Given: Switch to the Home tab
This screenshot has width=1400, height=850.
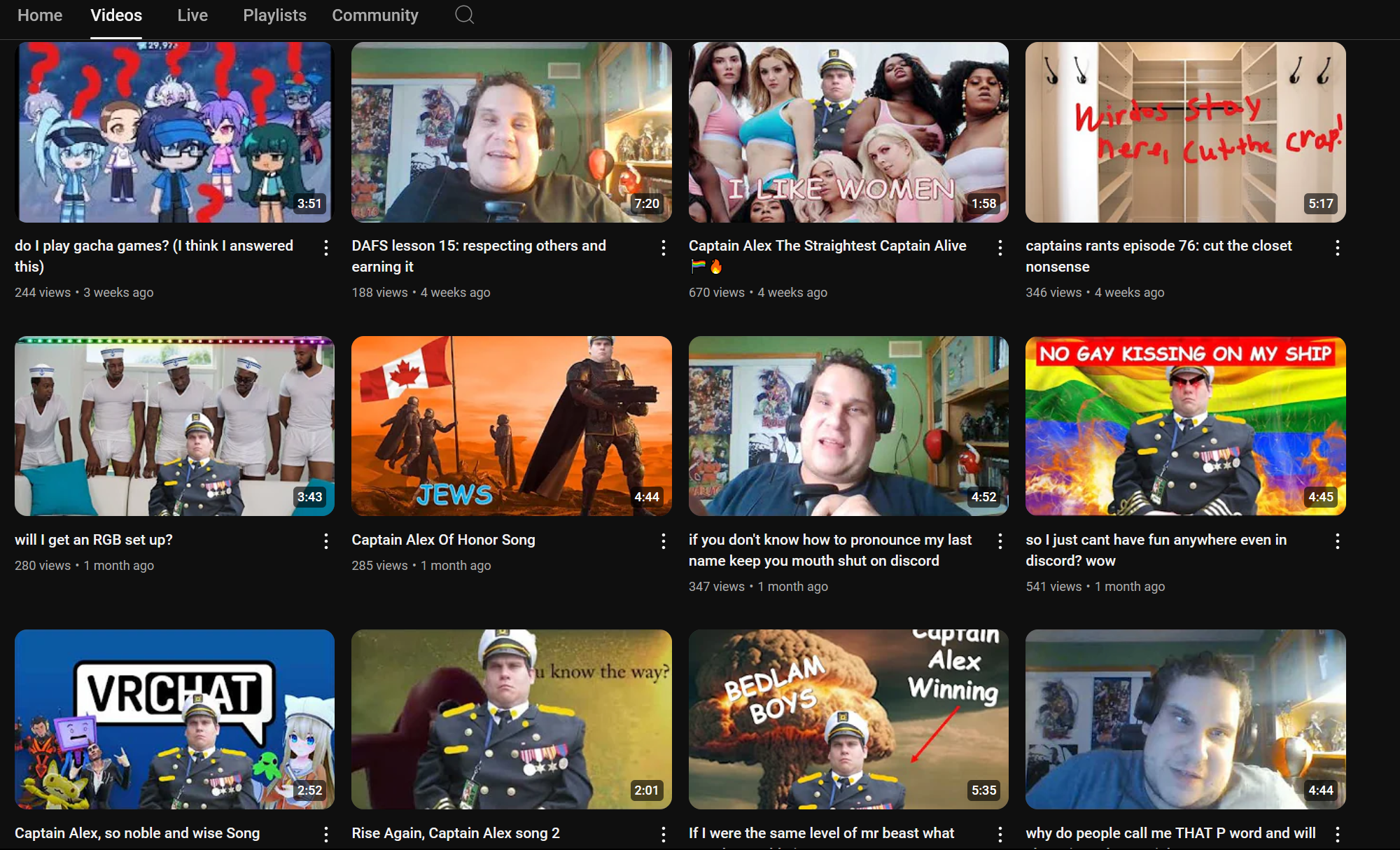Looking at the screenshot, I should click(40, 15).
